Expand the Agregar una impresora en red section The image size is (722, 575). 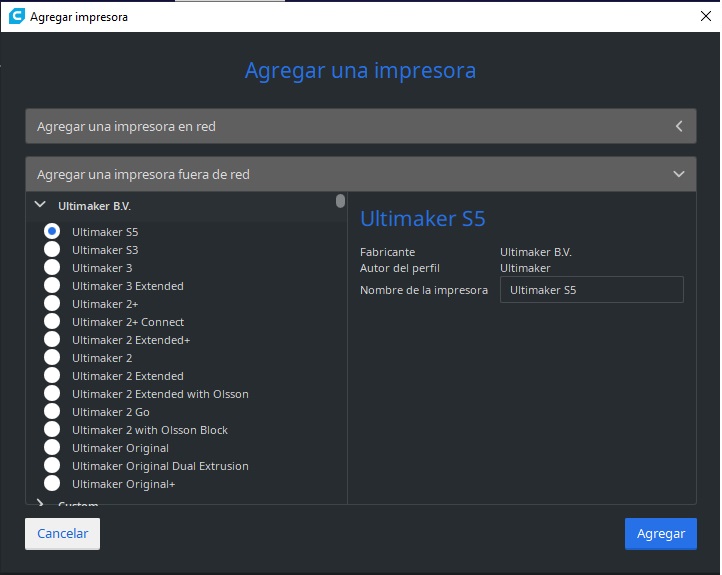pyautogui.click(x=360, y=127)
